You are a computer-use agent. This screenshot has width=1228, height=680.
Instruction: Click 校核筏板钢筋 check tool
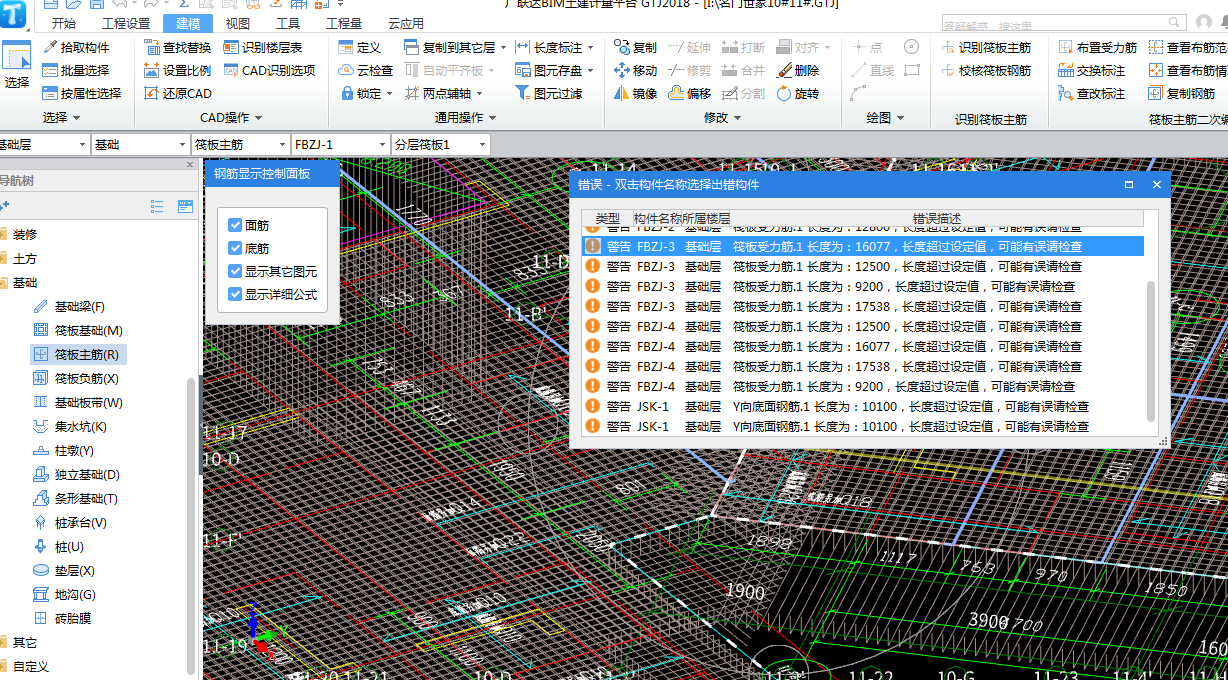[986, 70]
